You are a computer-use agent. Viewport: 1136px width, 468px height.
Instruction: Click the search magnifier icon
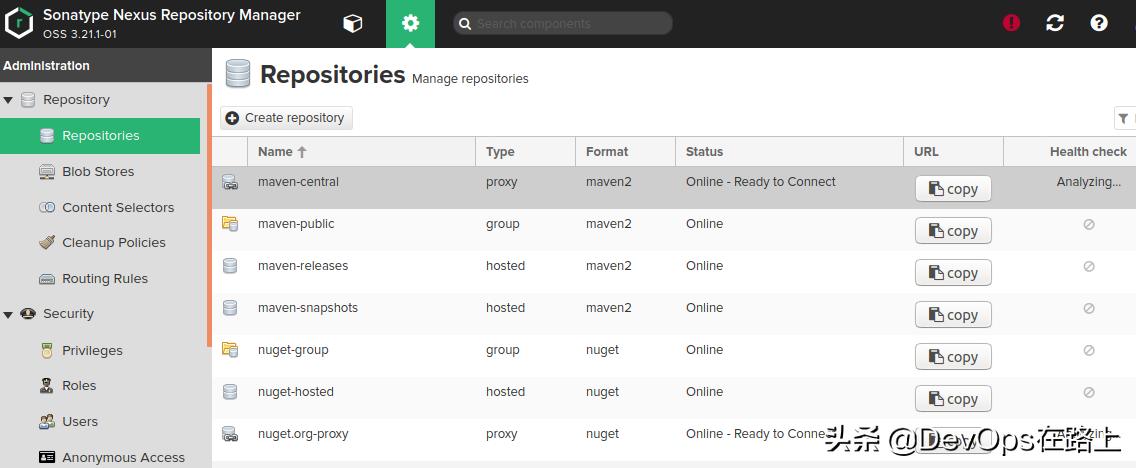[465, 24]
